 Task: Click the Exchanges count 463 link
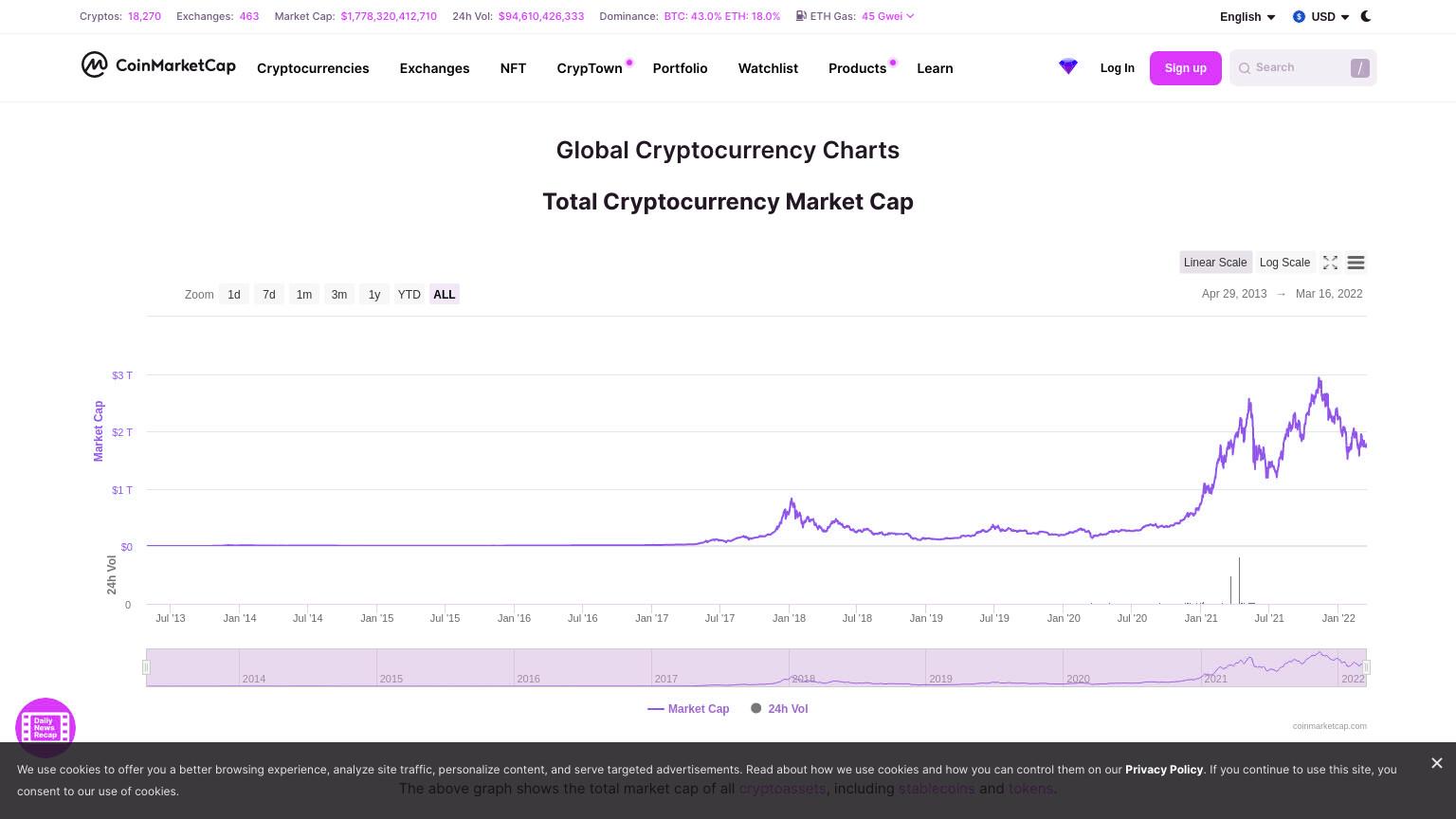249,16
